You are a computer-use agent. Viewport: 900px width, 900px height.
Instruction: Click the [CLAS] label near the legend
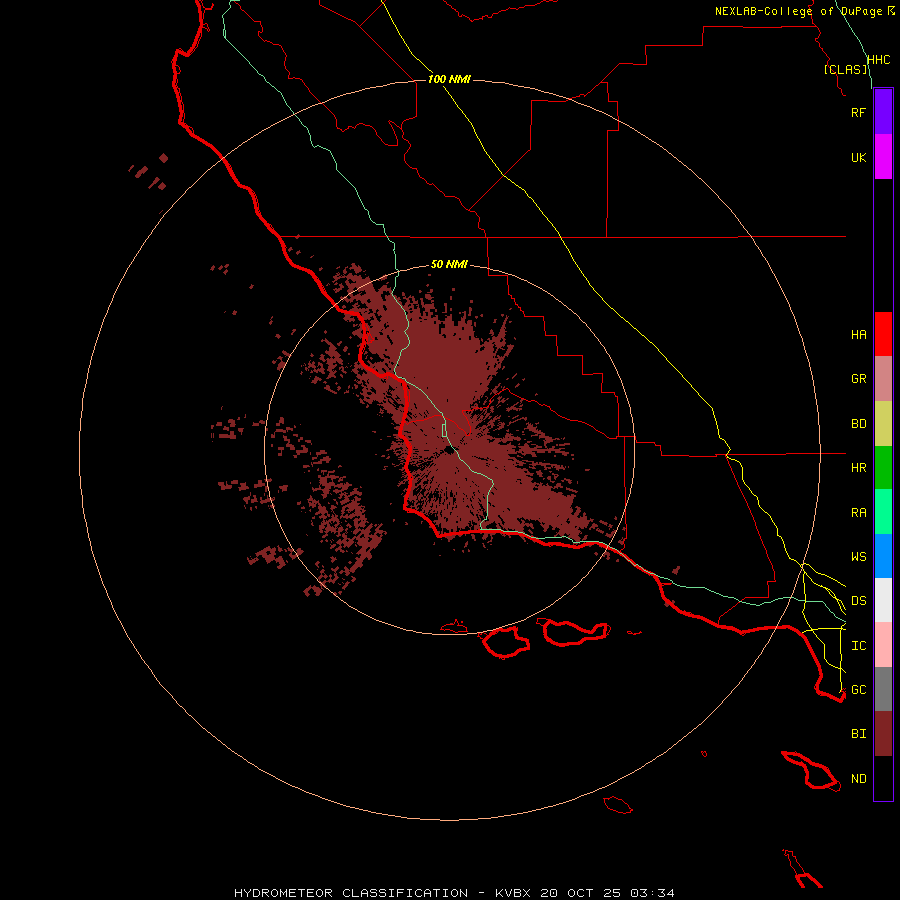(x=845, y=69)
